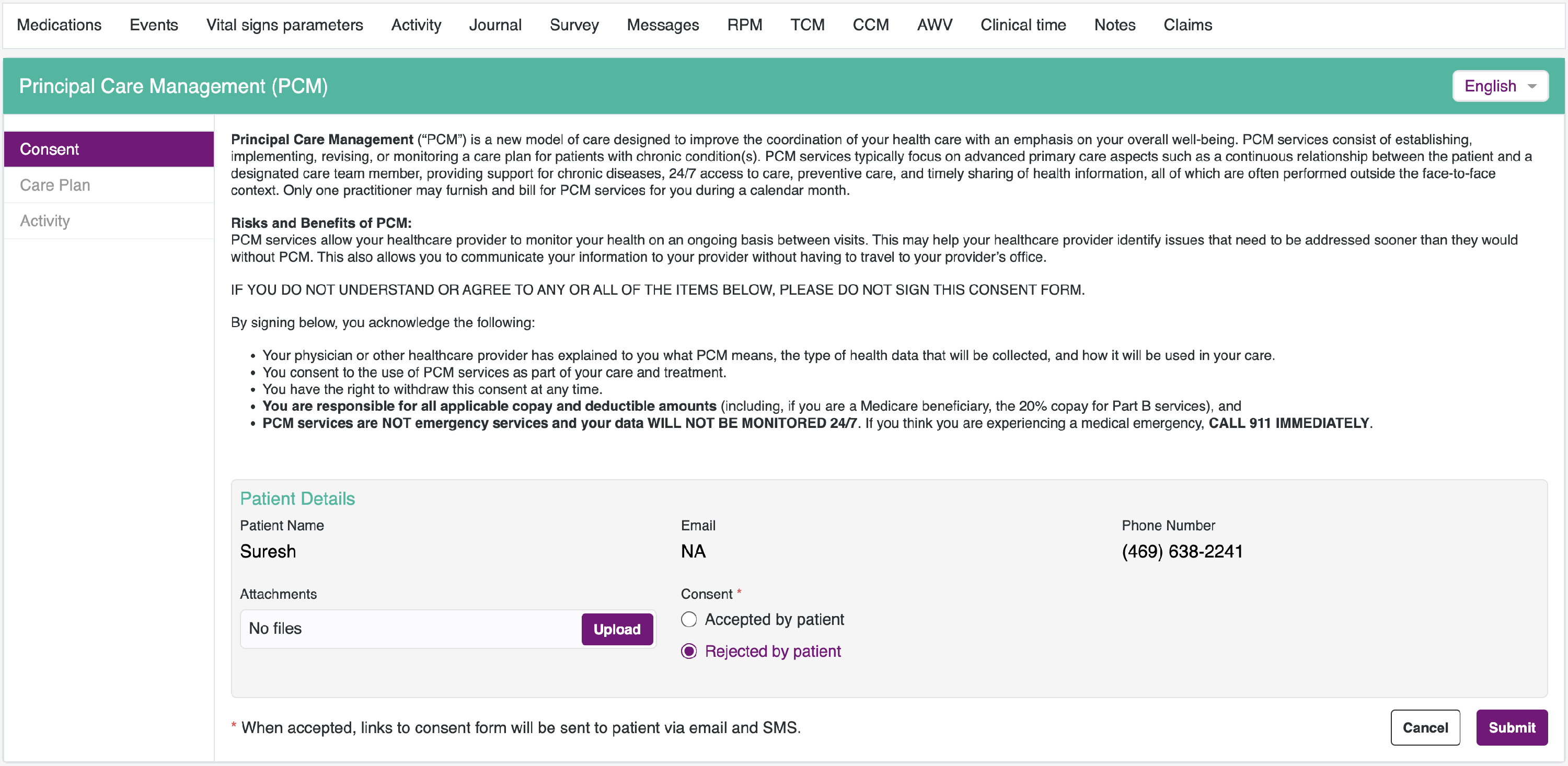This screenshot has width=1568, height=766.
Task: Navigate to the Claims tab
Action: point(1187,25)
